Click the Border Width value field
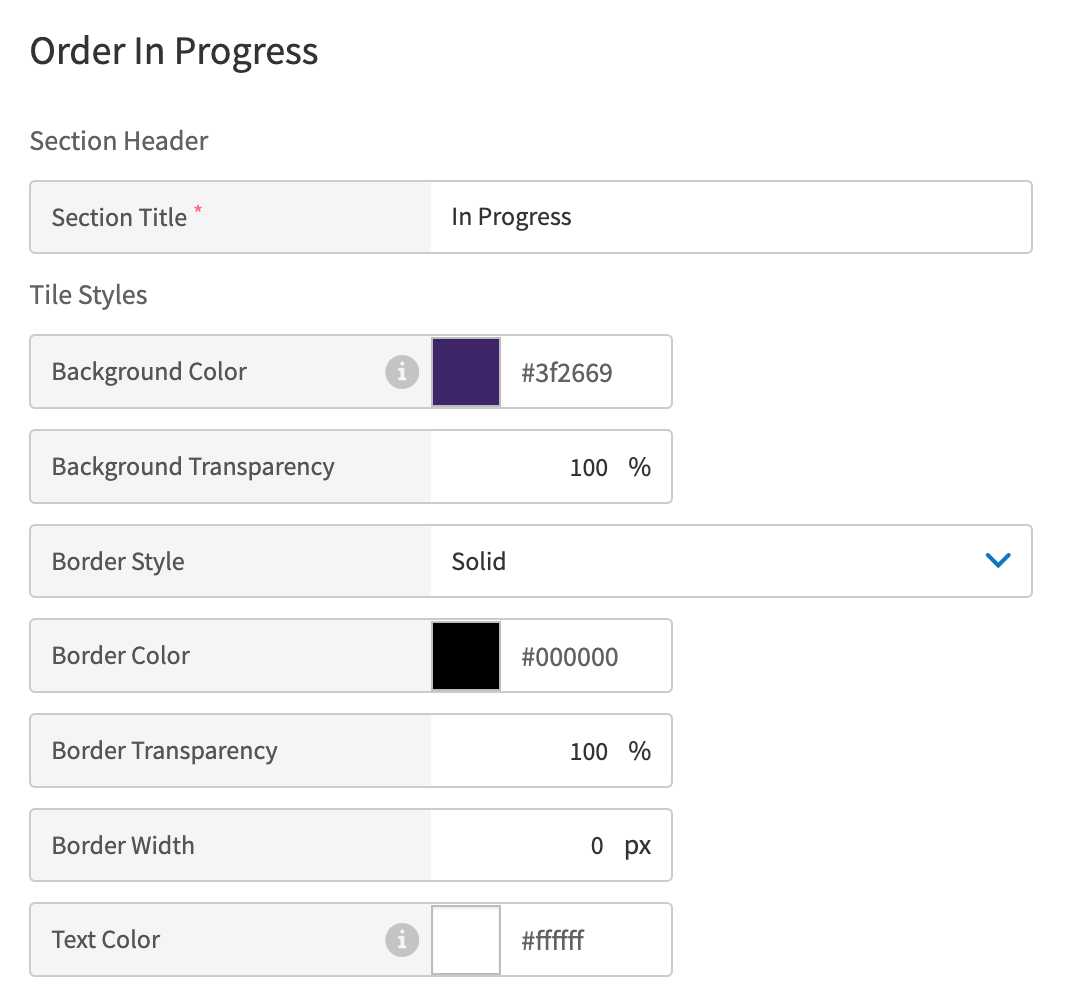Screen dimensions: 1092x1002 [x=597, y=845]
